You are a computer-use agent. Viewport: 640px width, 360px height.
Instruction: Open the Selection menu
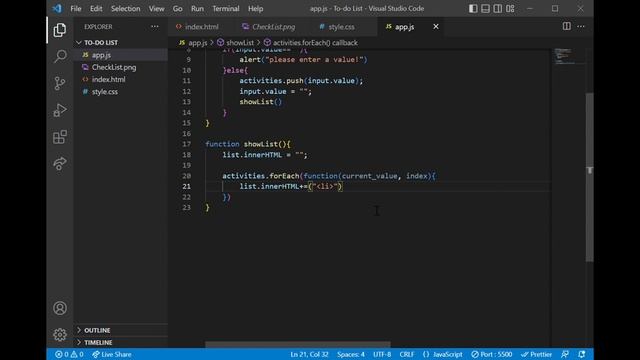pos(125,9)
